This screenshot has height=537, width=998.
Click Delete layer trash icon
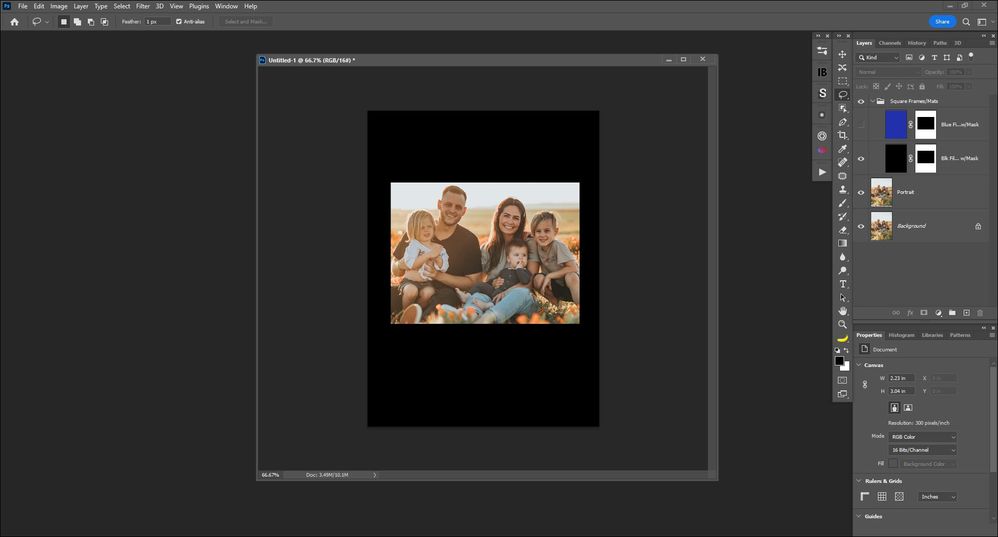[x=980, y=312]
